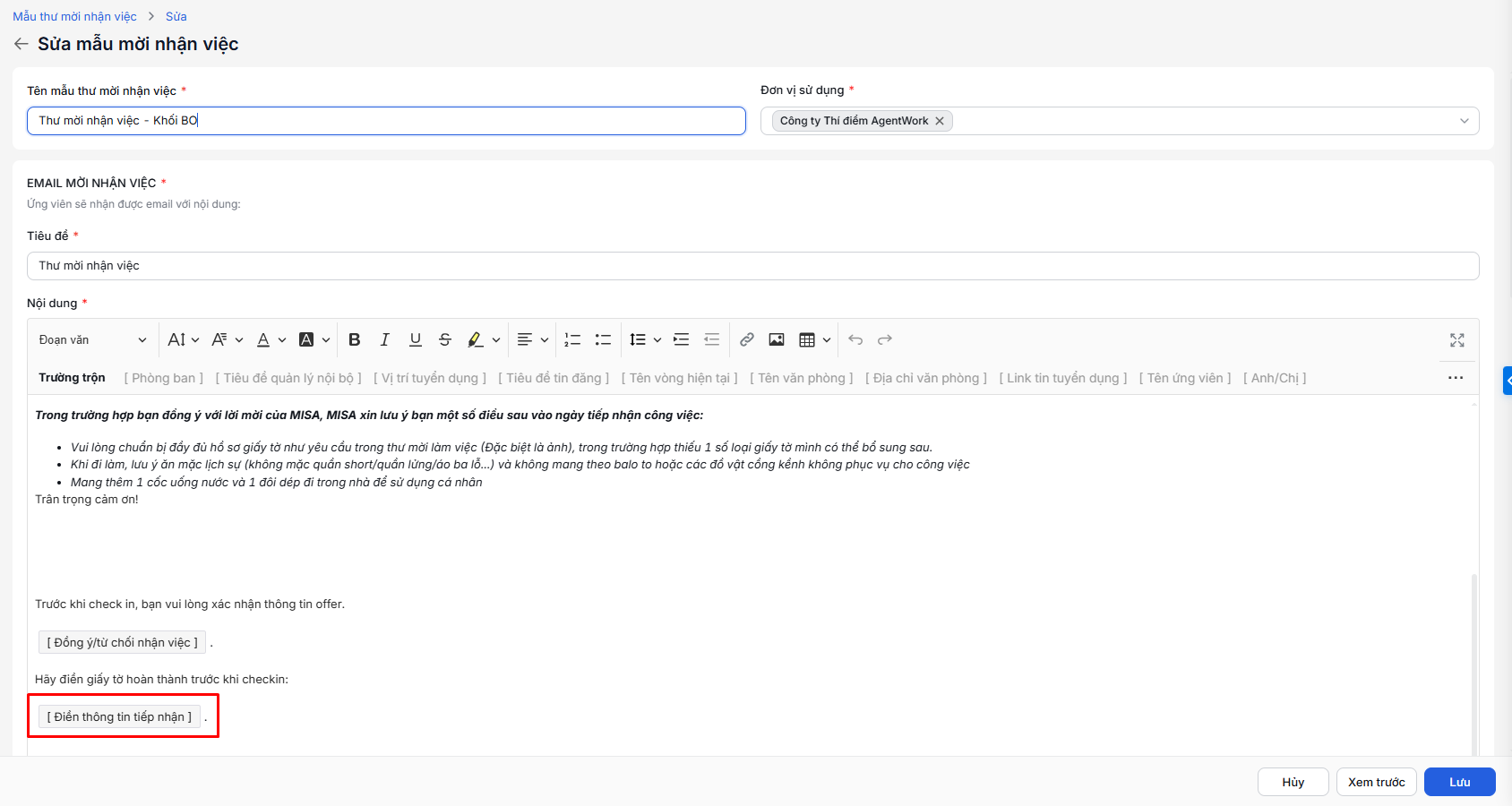Click the text alignment icon
The image size is (1512, 806).
coord(525,339)
